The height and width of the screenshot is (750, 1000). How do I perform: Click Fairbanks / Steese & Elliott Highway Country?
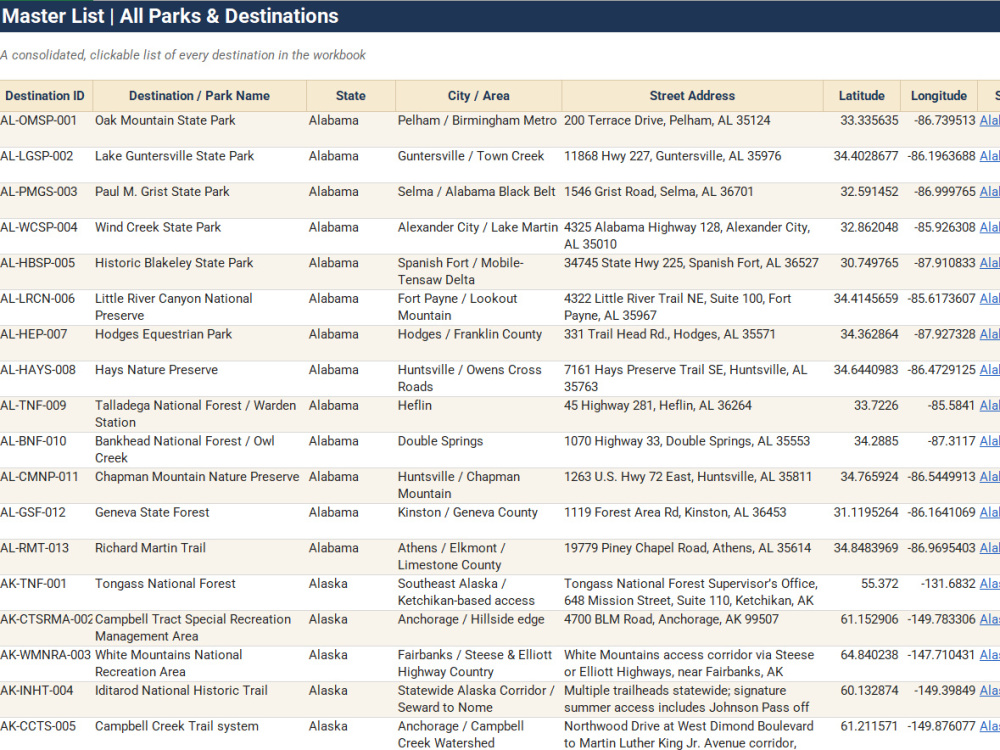478,665
